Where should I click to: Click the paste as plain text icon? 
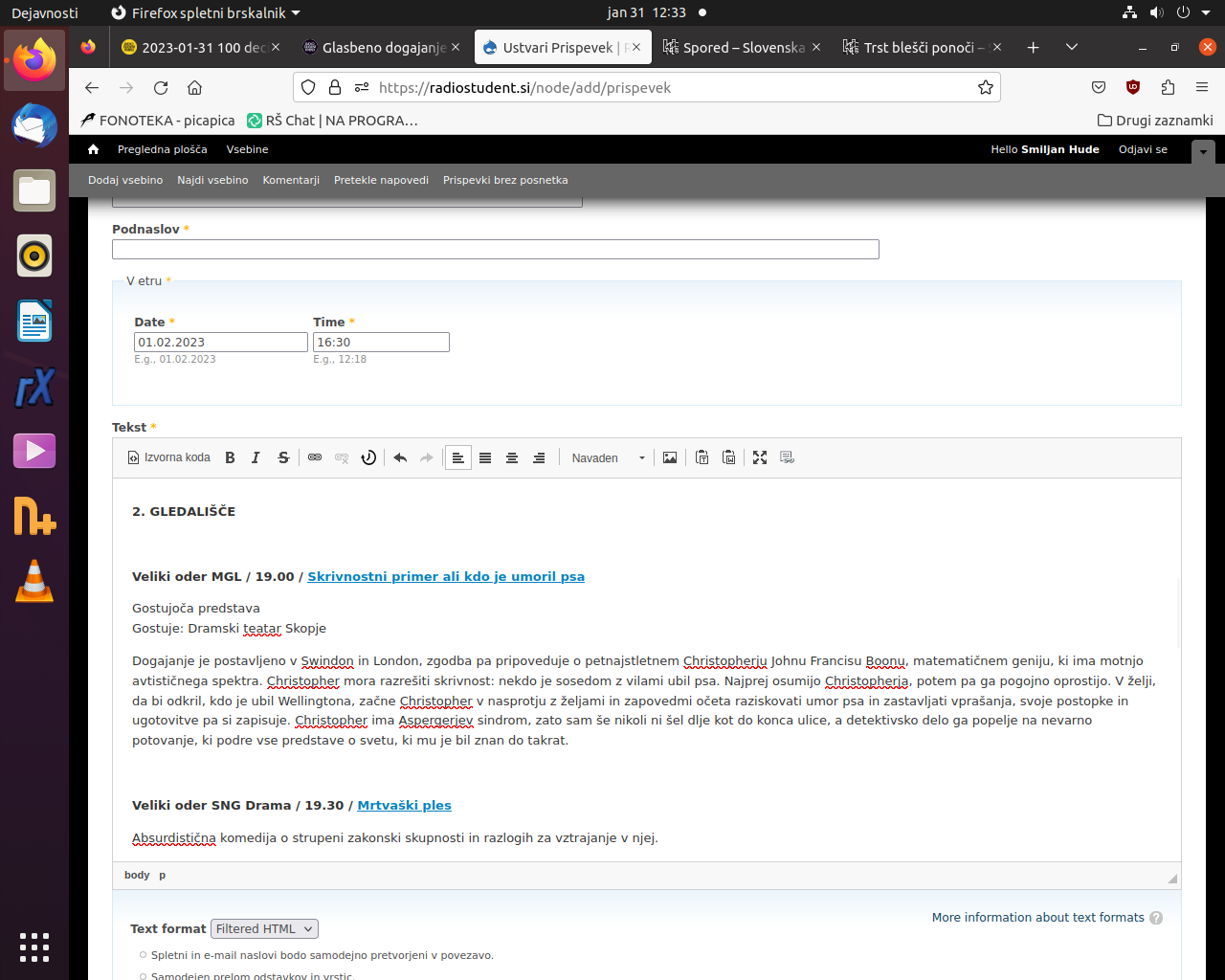click(x=702, y=458)
